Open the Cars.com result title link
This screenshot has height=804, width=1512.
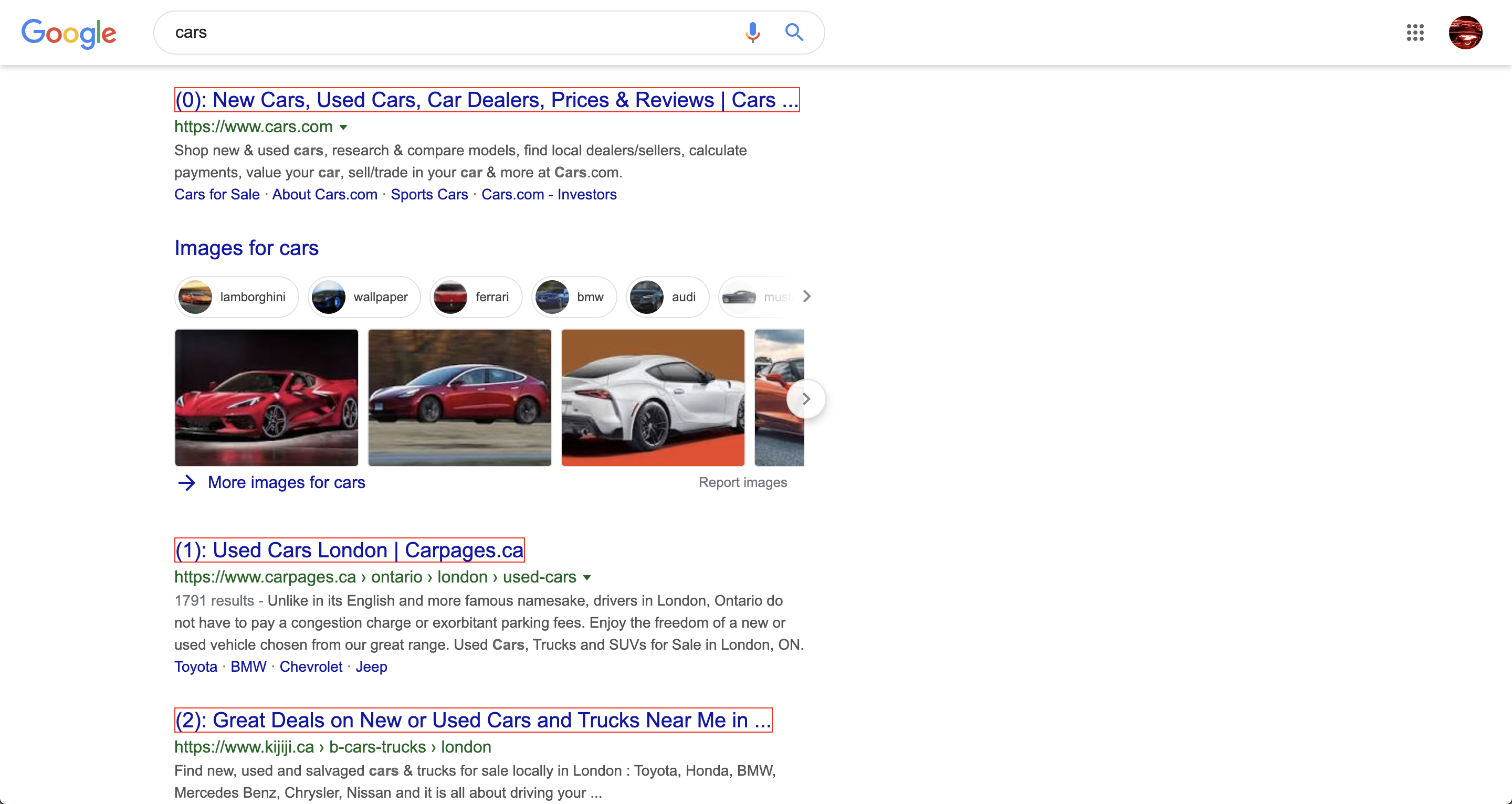coord(487,100)
